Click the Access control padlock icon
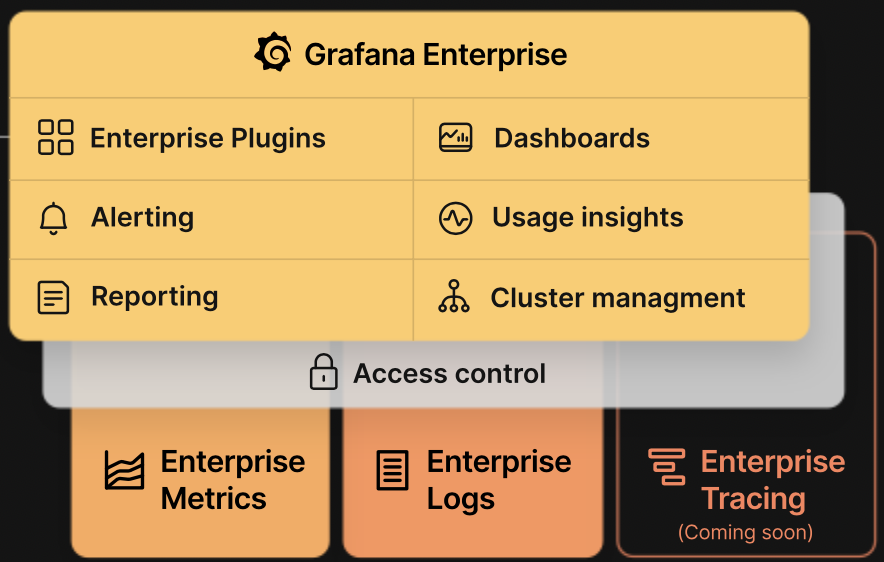The height and width of the screenshot is (562, 884). tap(324, 372)
